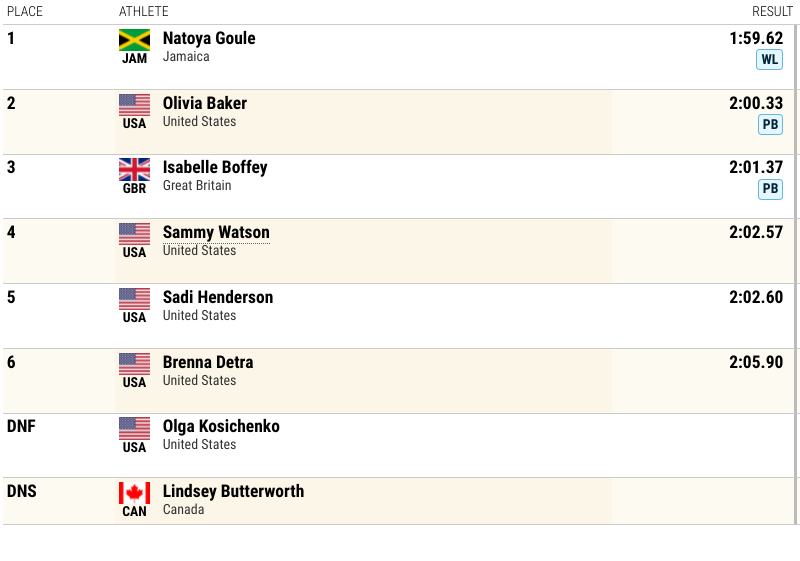
Task: Click the Great Britain flag icon
Action: coord(134,169)
